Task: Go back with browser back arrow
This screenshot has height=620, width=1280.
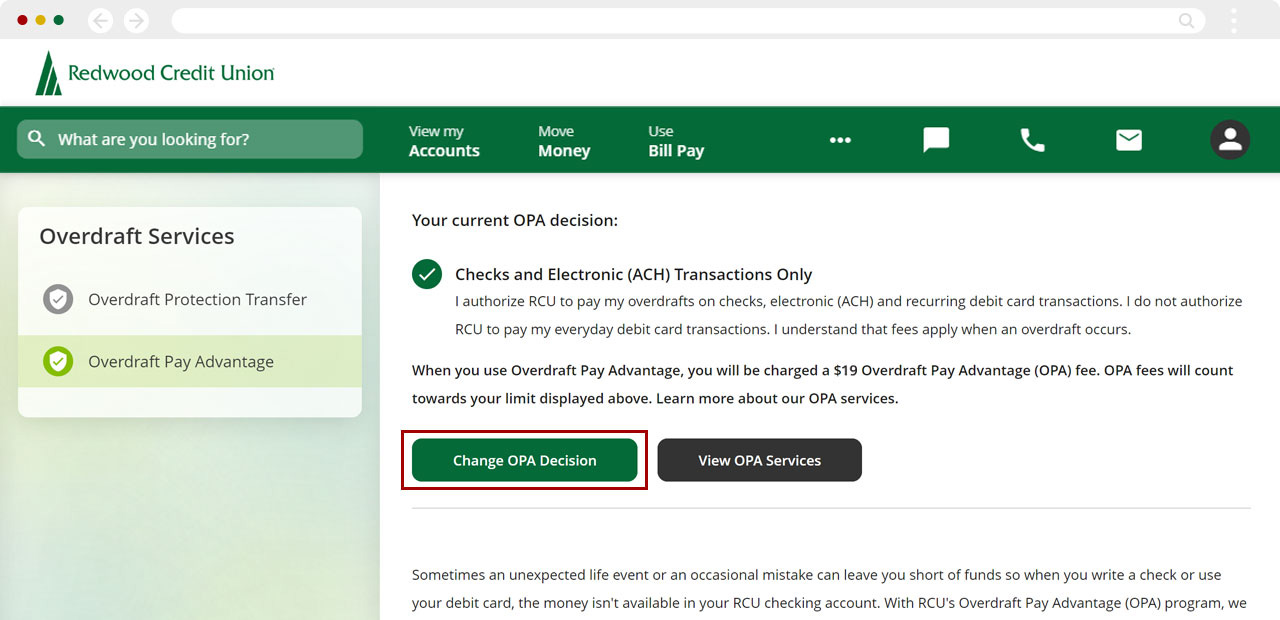Action: (101, 20)
